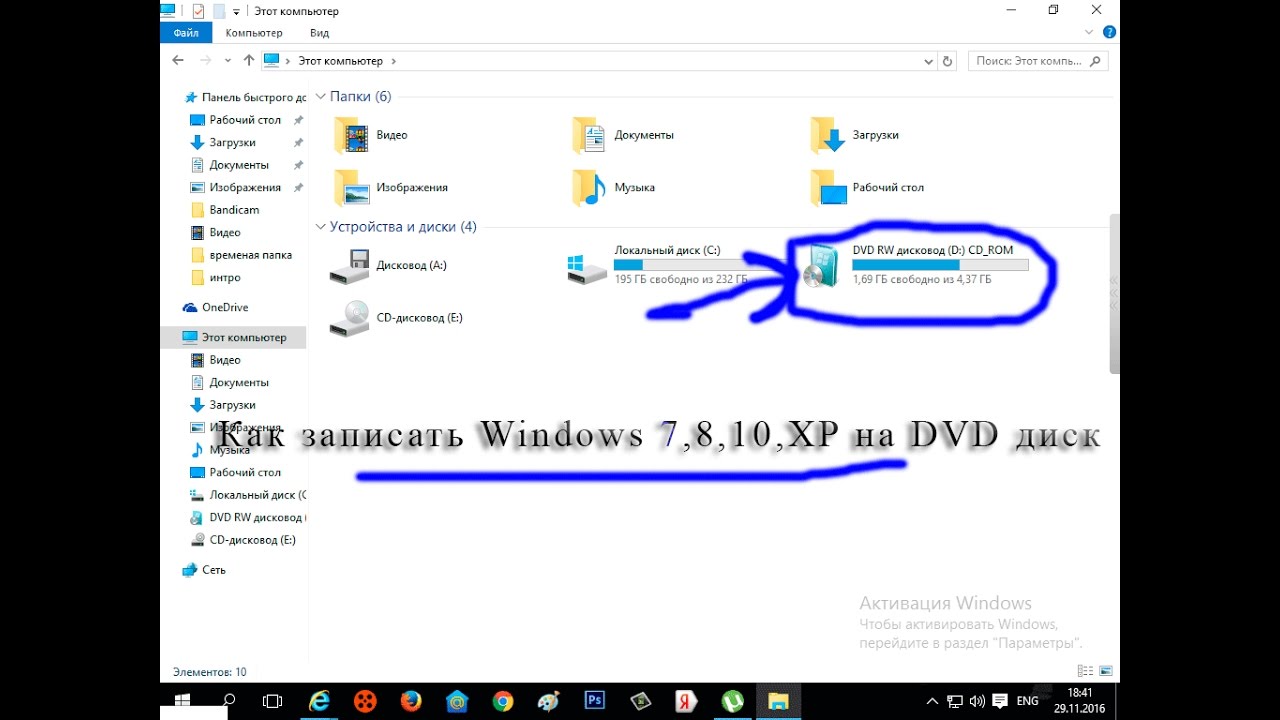Open the Загрузки folder in Папки
The height and width of the screenshot is (720, 1280).
pos(855,135)
